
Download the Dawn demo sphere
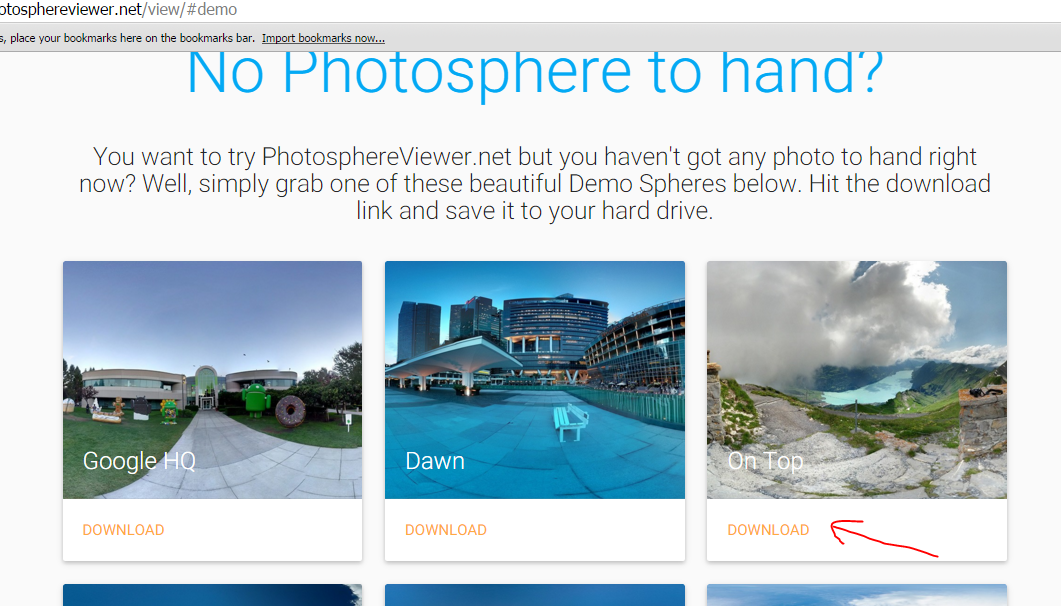pos(446,530)
